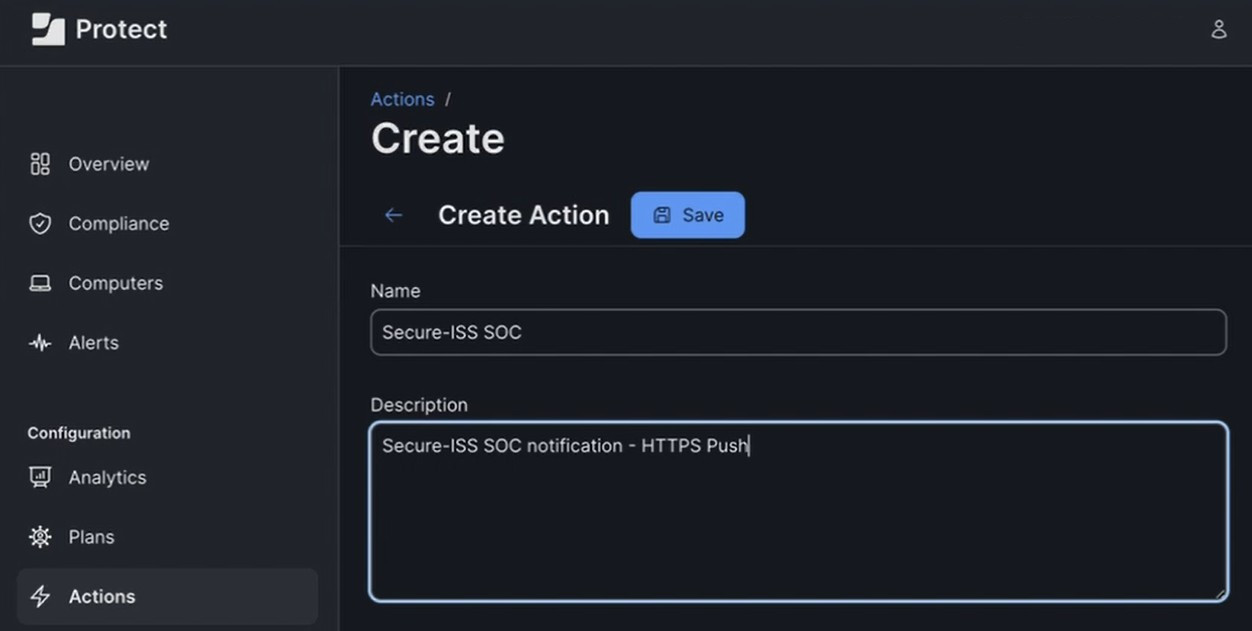Click the Computers laptop icon
This screenshot has height=631, width=1252.
[40, 284]
